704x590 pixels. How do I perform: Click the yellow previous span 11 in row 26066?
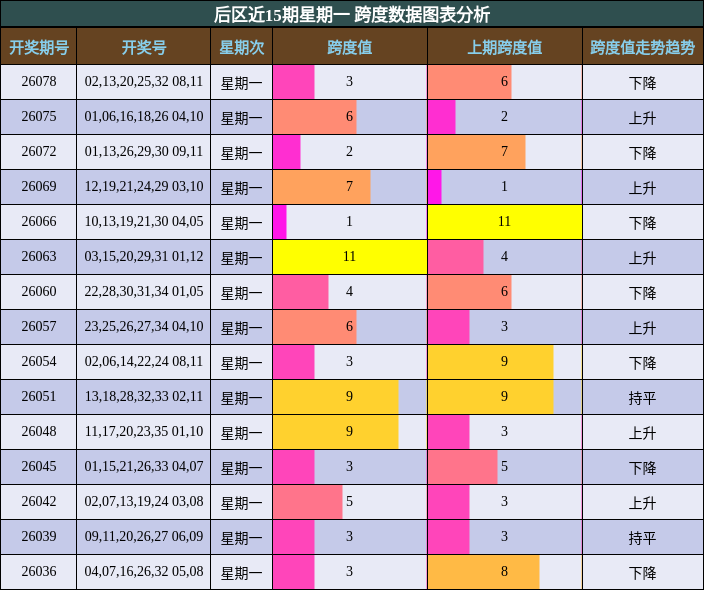[505, 222]
